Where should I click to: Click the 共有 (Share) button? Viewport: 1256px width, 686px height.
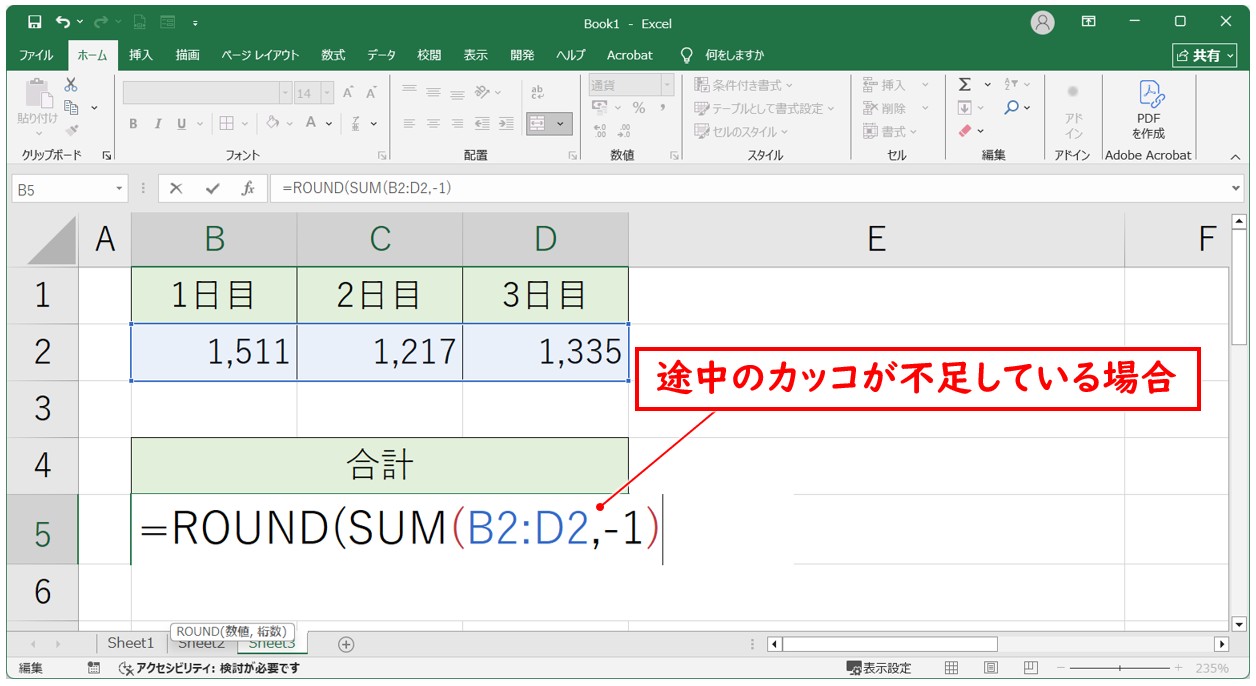[x=1204, y=55]
